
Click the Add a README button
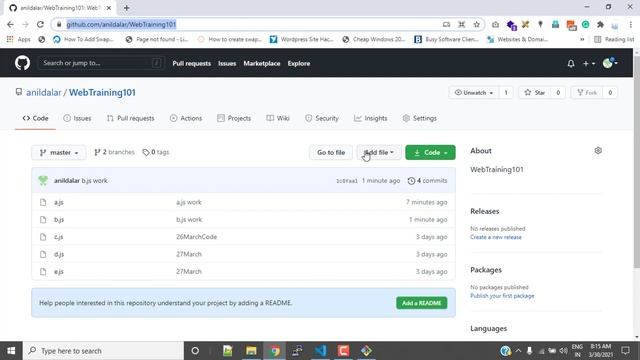pos(422,303)
